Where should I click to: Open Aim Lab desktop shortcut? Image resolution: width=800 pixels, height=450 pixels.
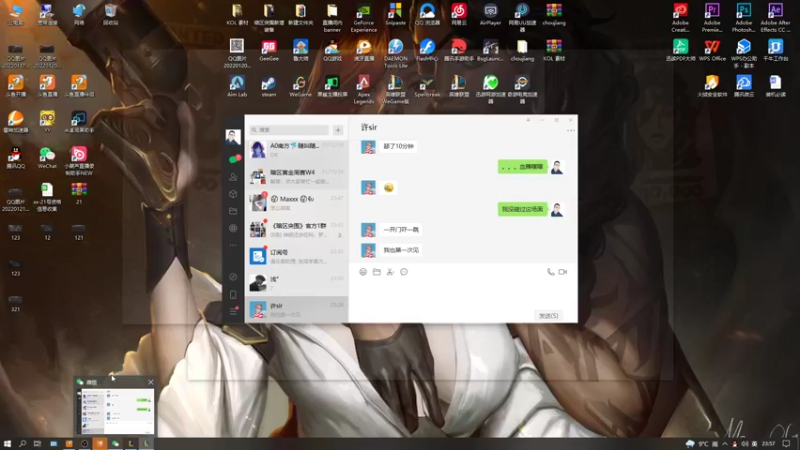[x=237, y=87]
